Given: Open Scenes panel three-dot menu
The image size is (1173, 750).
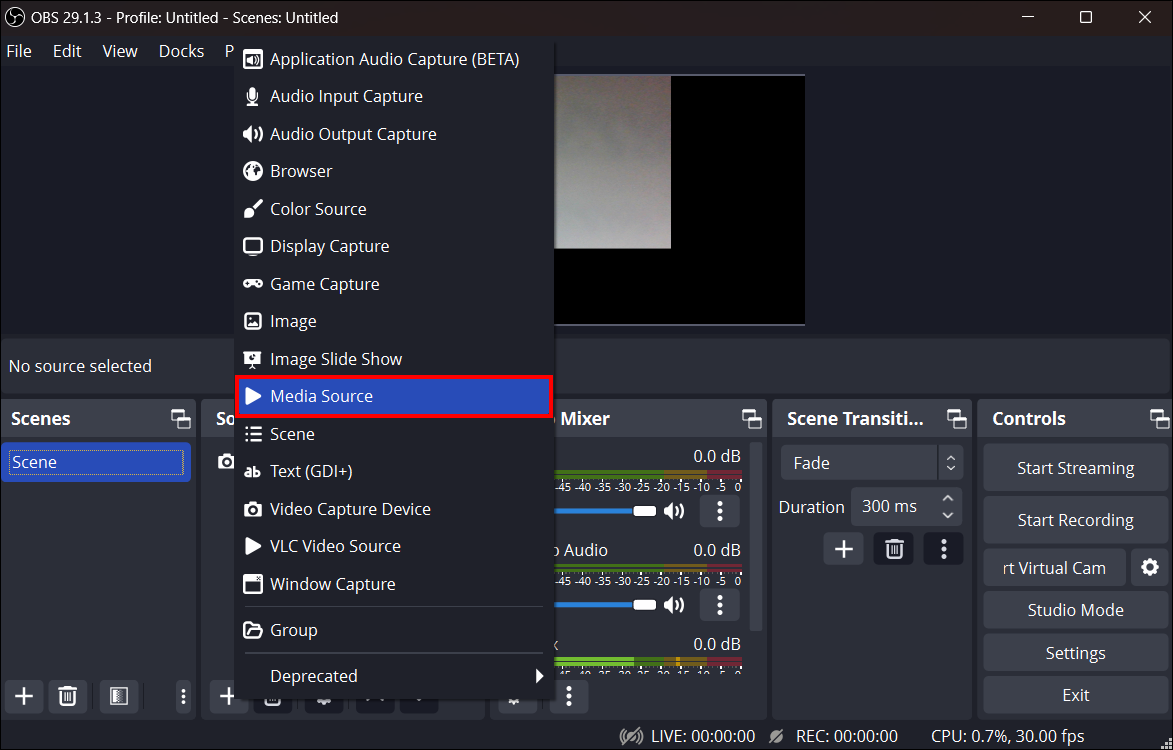Looking at the screenshot, I should coord(183,696).
